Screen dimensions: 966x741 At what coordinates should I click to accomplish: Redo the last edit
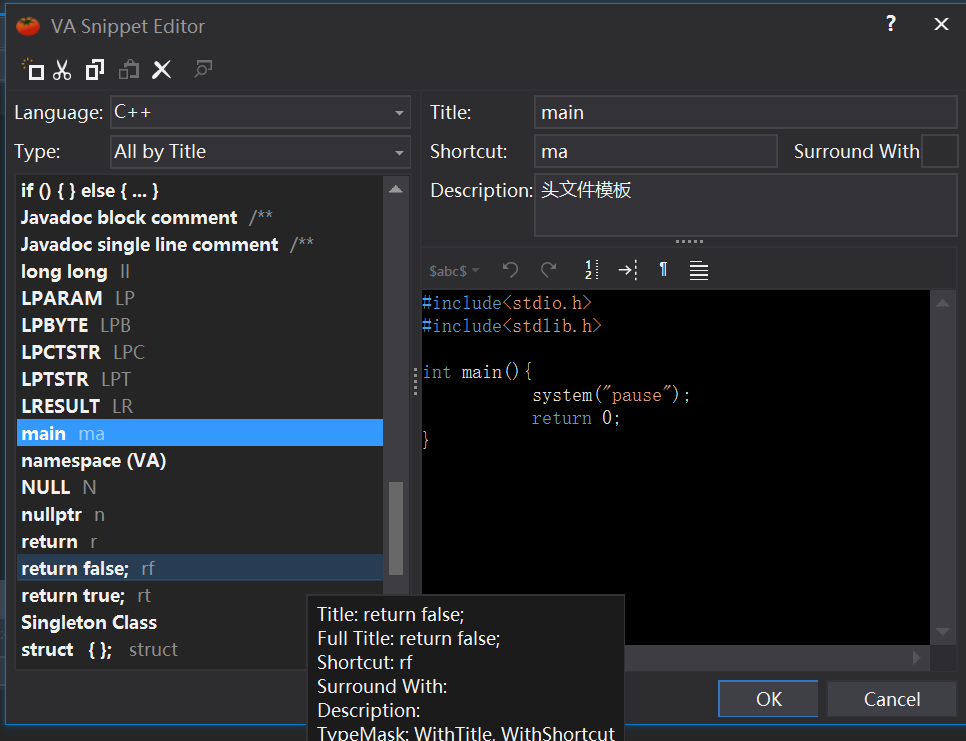point(548,270)
